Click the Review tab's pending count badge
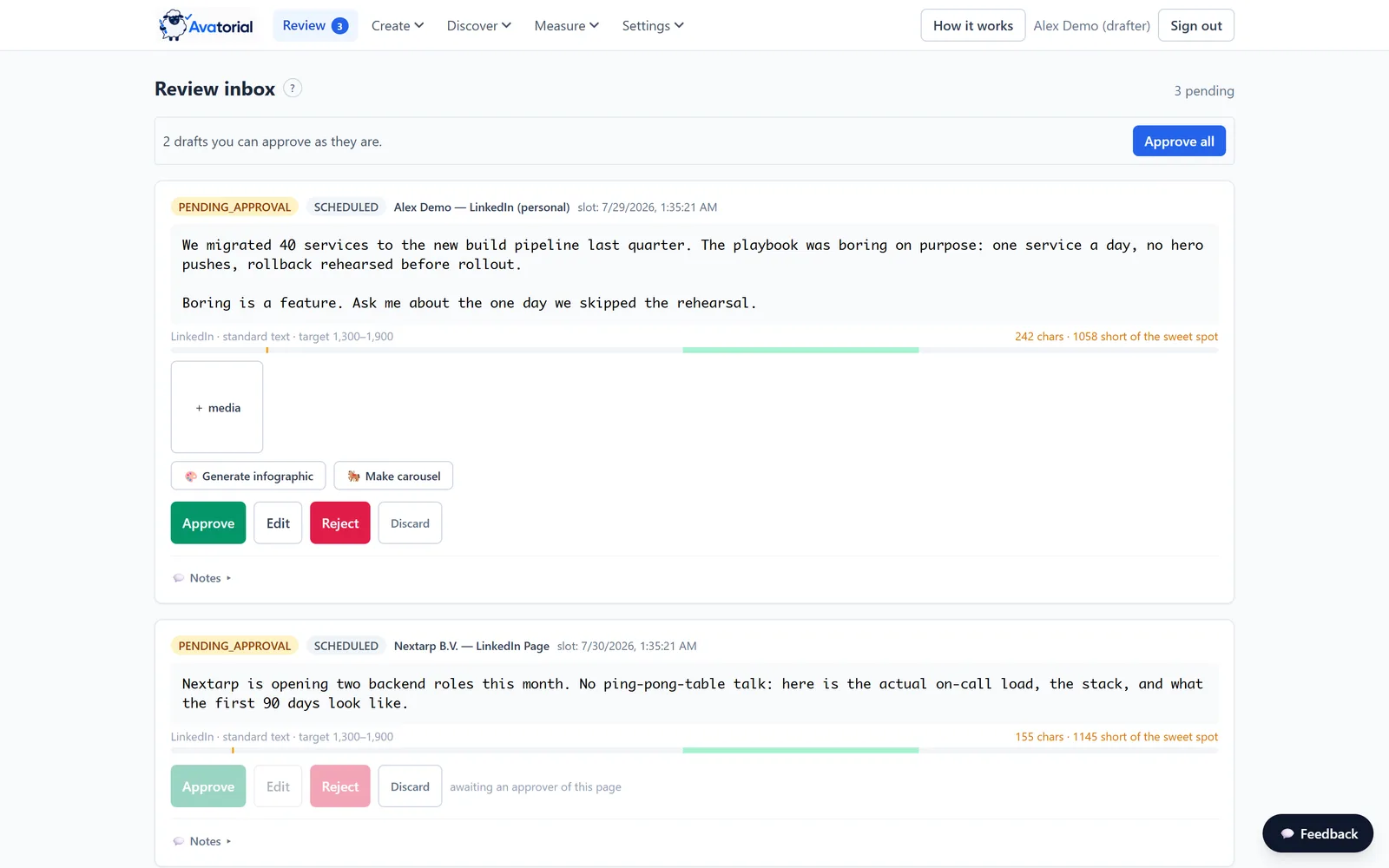Viewport: 1389px width, 868px height. coord(339,26)
